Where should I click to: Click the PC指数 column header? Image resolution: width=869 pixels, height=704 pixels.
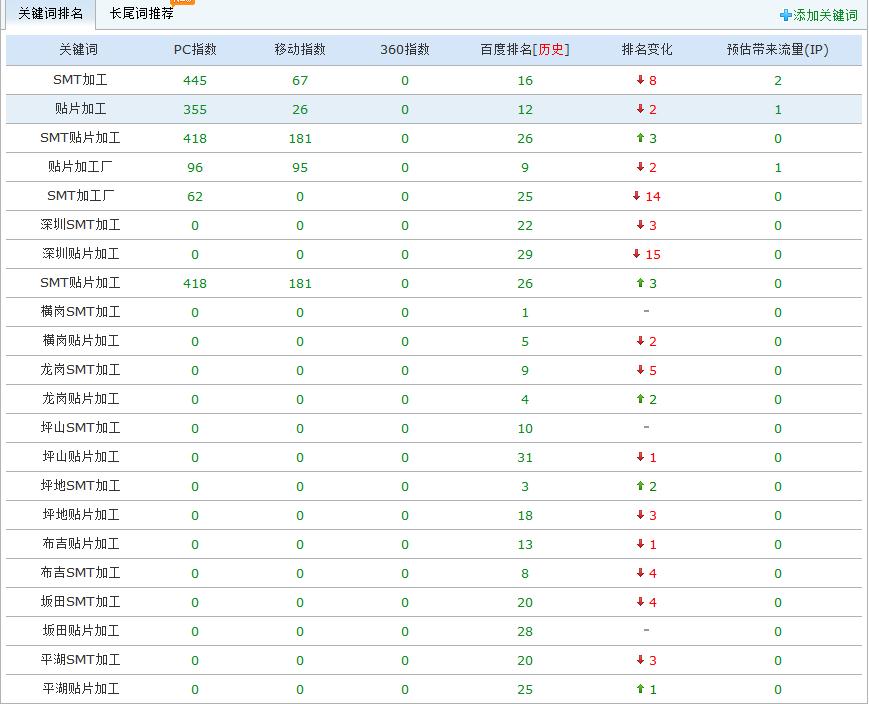pos(195,49)
